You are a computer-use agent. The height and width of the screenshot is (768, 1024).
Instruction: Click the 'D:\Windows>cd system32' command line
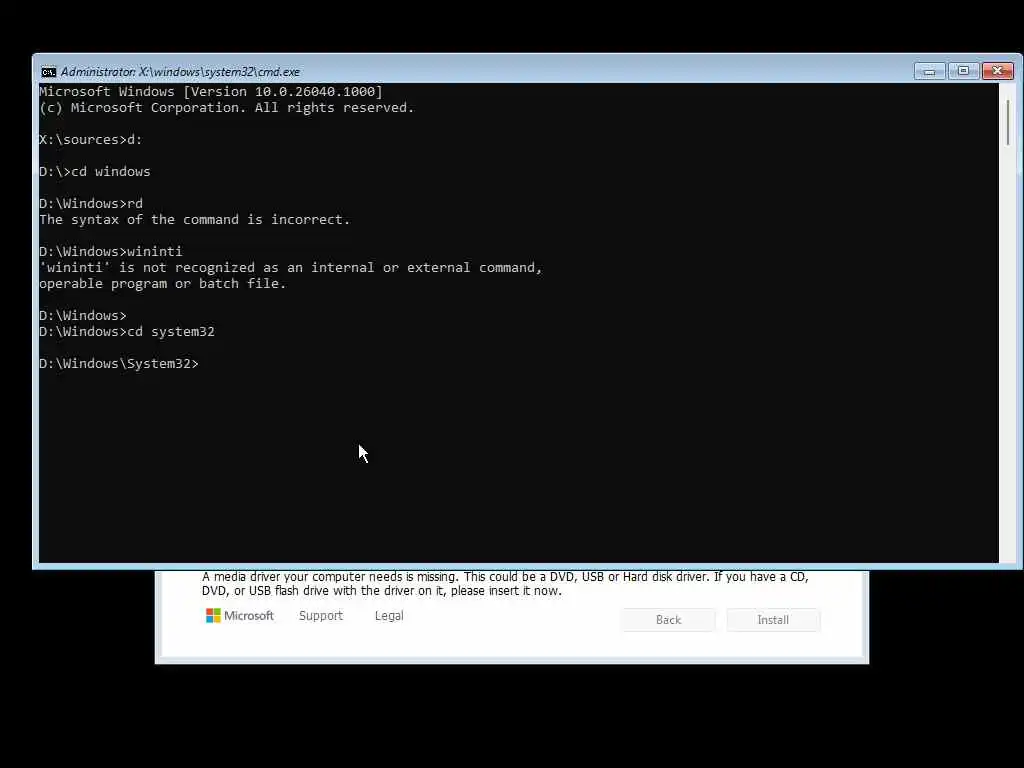pyautogui.click(x=127, y=331)
